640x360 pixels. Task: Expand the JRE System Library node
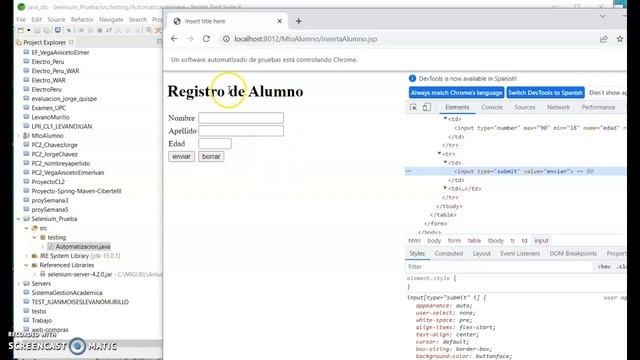pos(27,256)
